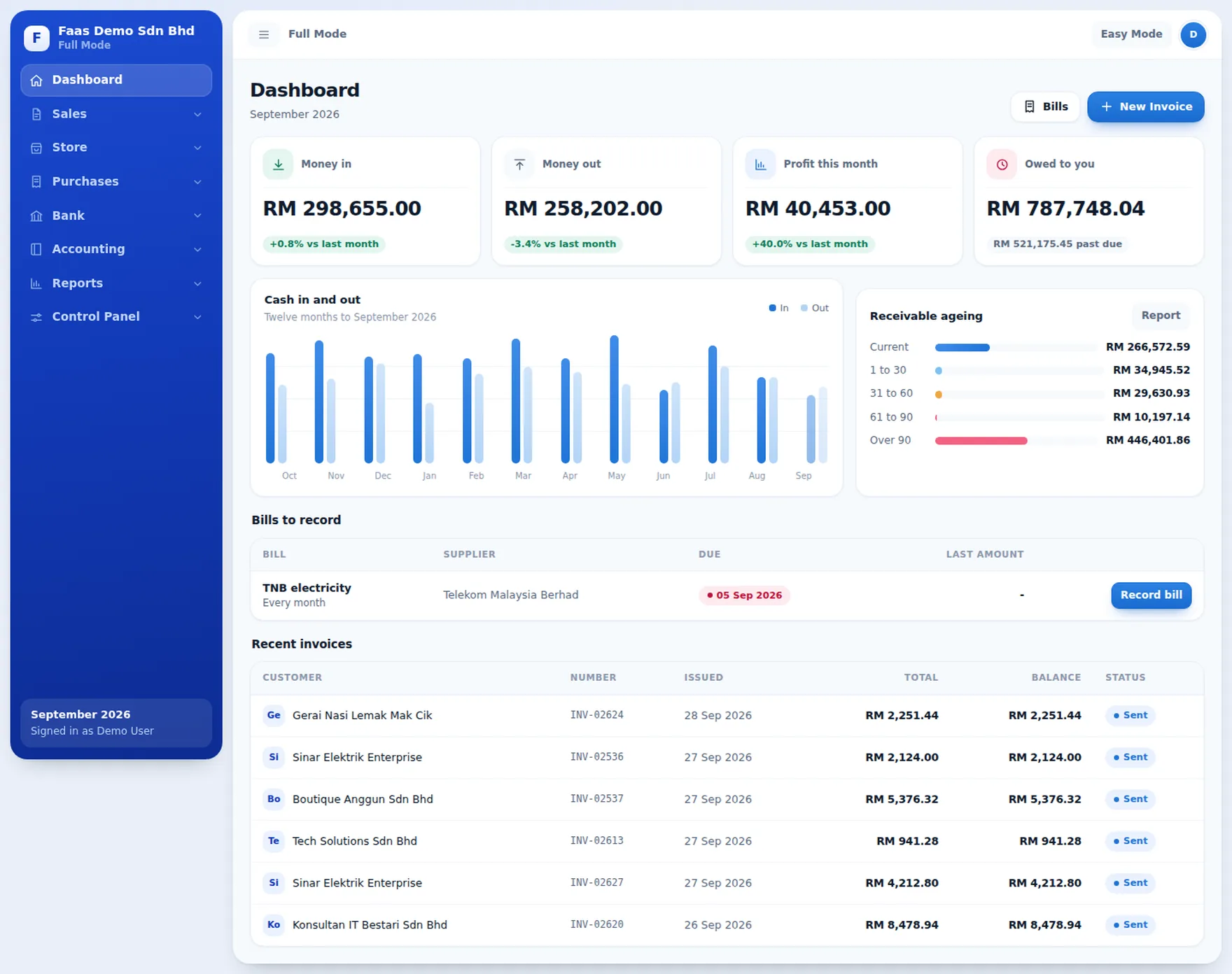Click the Sent status for INV-02624

[x=1130, y=715]
